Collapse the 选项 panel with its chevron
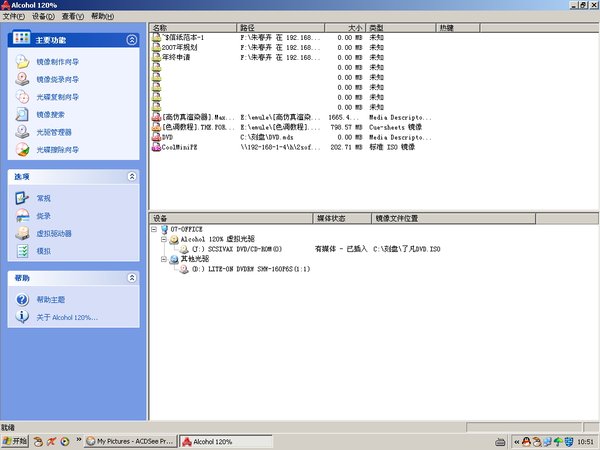 tap(132, 176)
